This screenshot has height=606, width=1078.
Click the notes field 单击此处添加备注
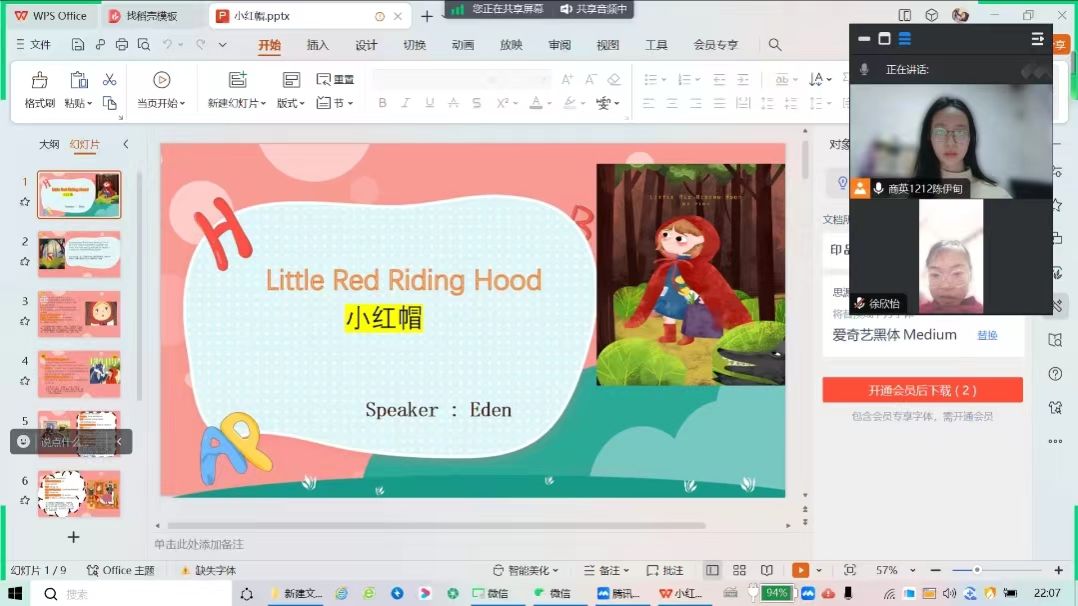[199, 544]
